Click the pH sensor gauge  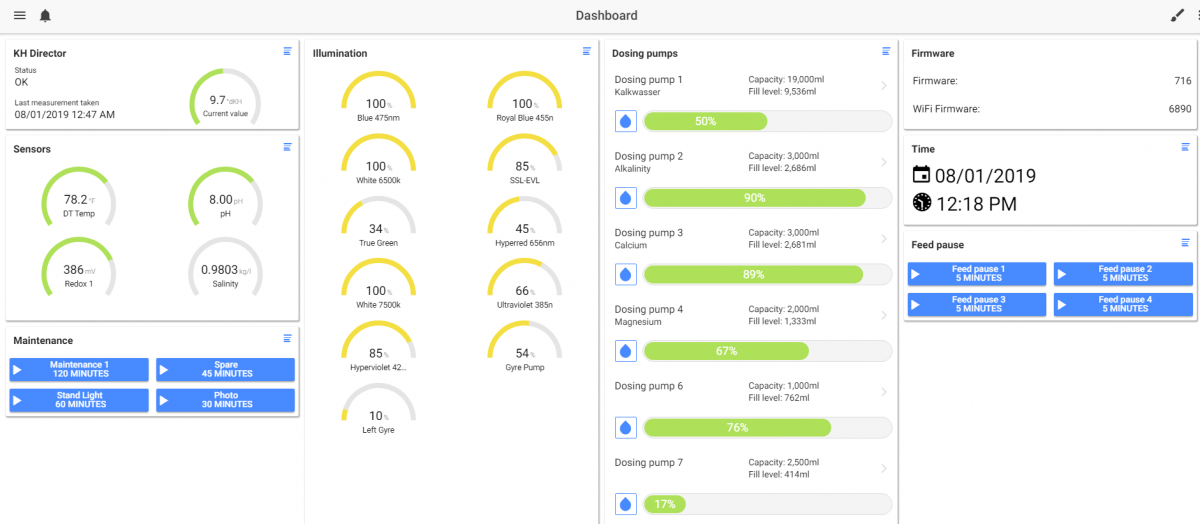pos(225,197)
